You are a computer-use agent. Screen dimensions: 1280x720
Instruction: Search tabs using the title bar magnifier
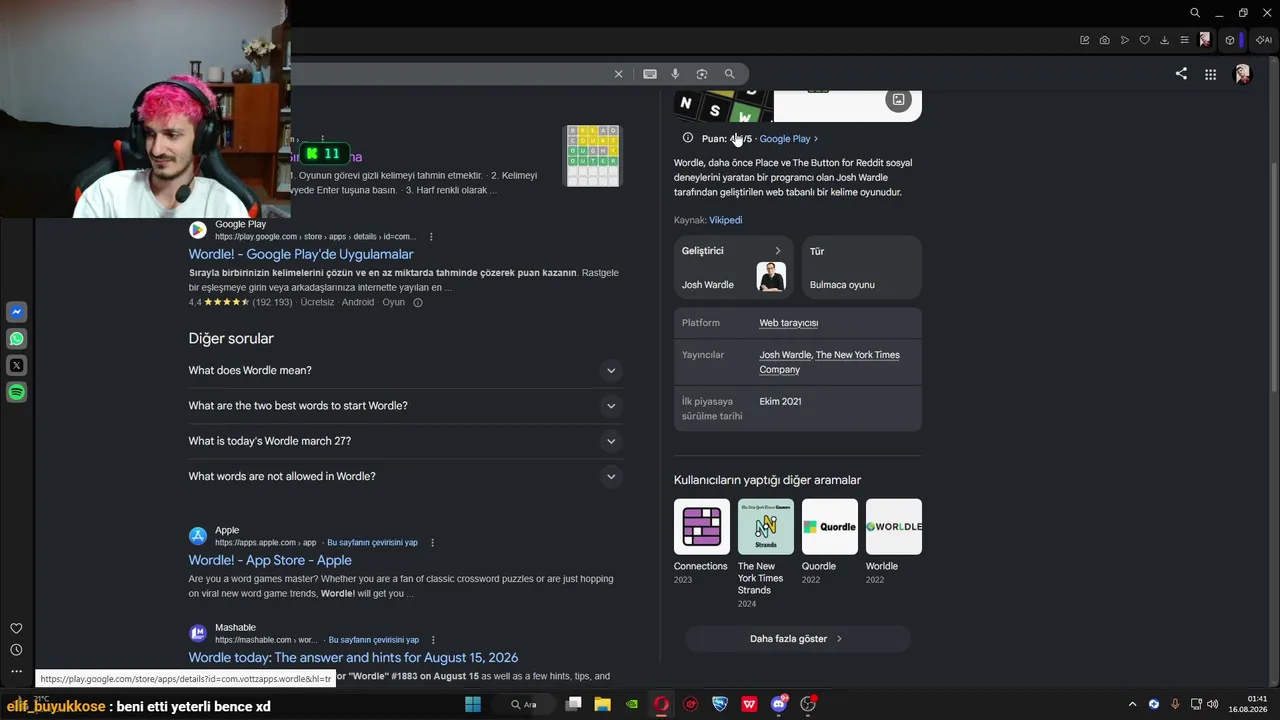pyautogui.click(x=1195, y=13)
